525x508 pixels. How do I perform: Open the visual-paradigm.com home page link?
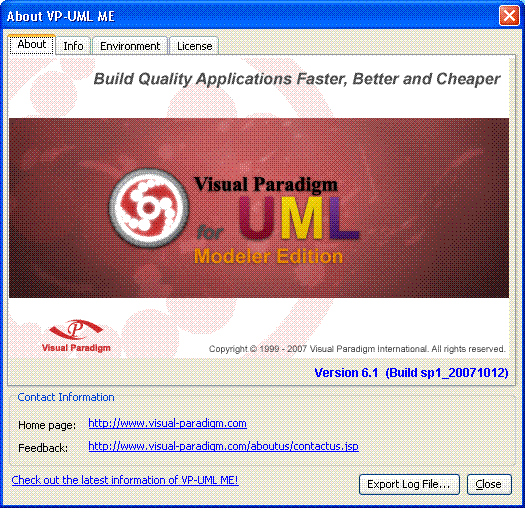pyautogui.click(x=167, y=424)
